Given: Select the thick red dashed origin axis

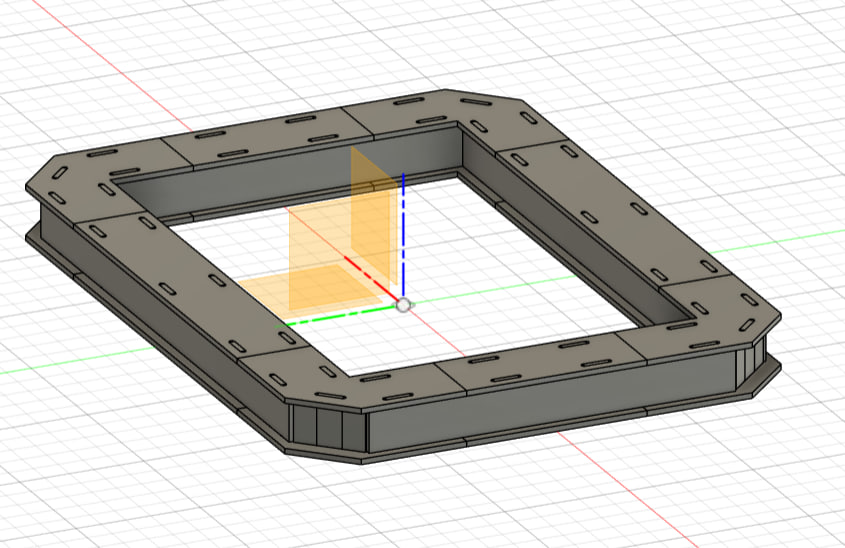Looking at the screenshot, I should click(x=371, y=279).
